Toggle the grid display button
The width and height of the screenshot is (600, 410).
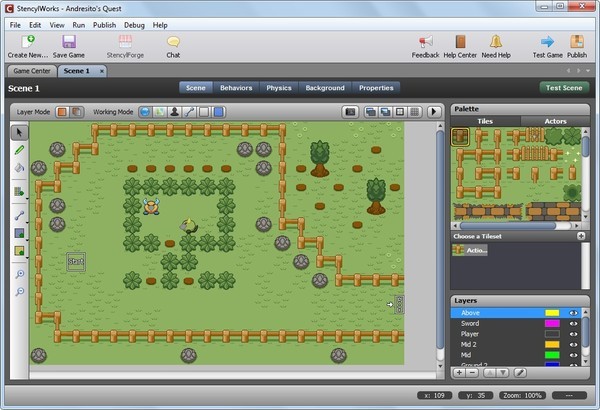[414, 112]
